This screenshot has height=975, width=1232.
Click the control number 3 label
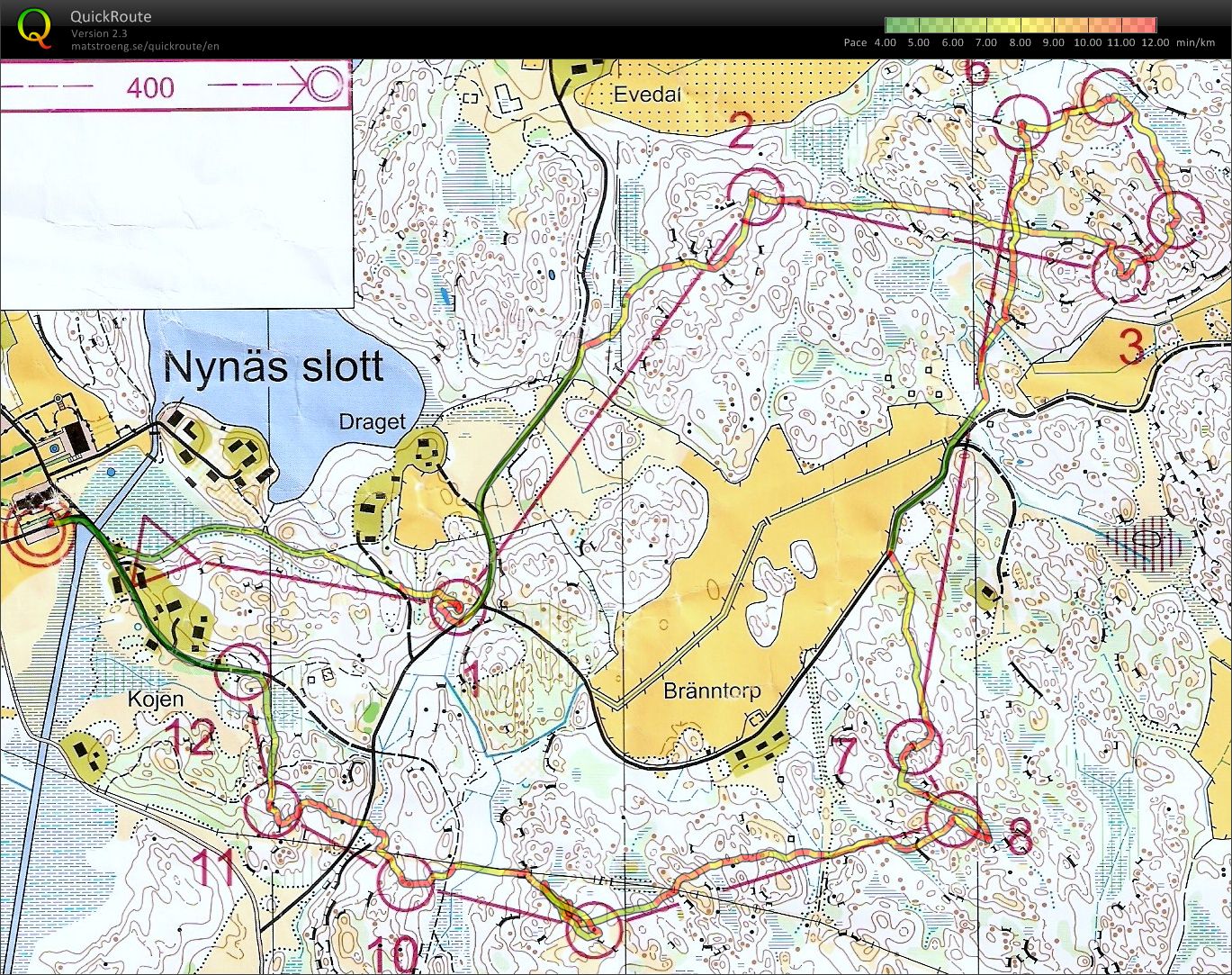1130,346
